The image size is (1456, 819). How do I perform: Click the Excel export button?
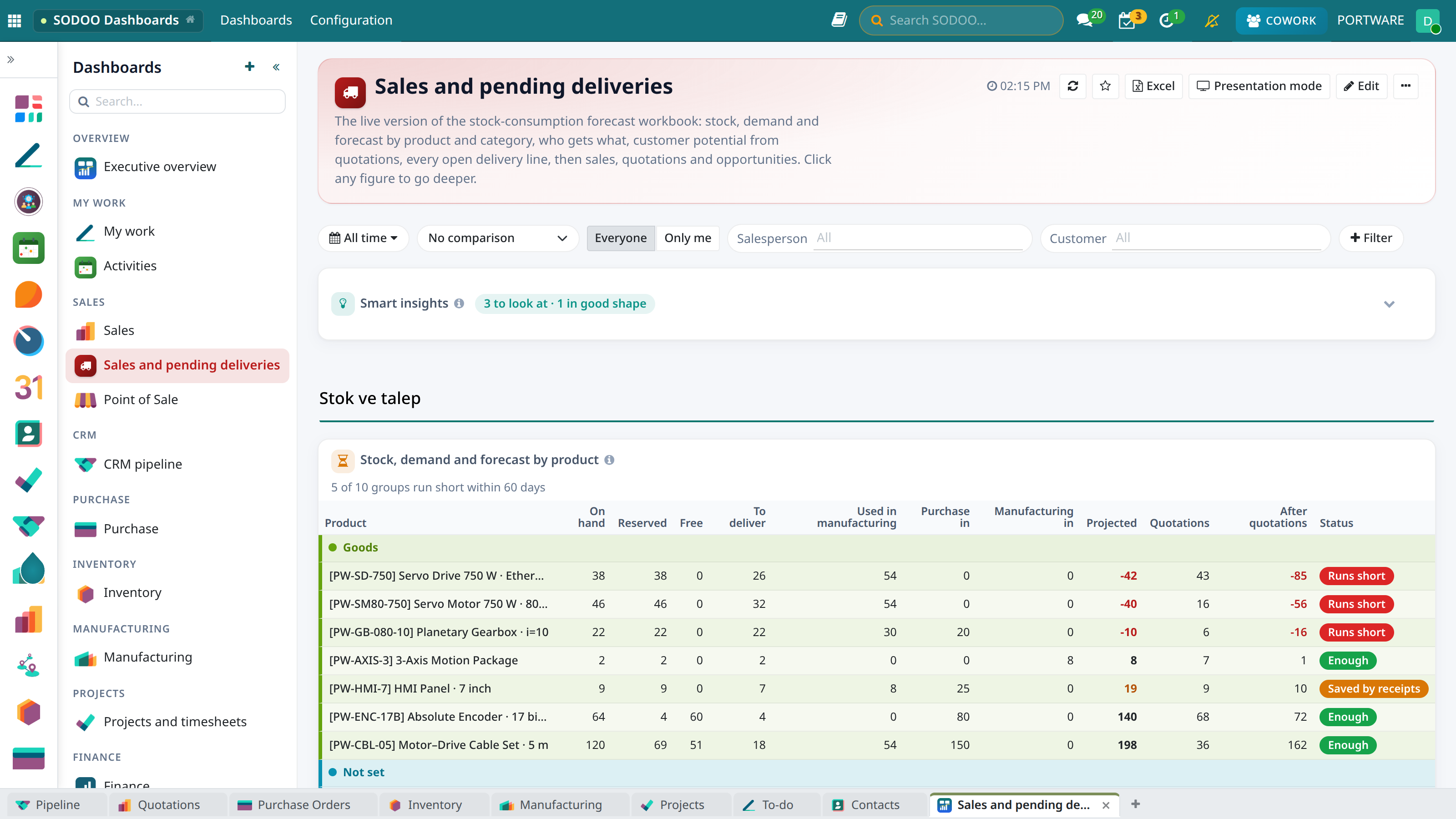1153,86
